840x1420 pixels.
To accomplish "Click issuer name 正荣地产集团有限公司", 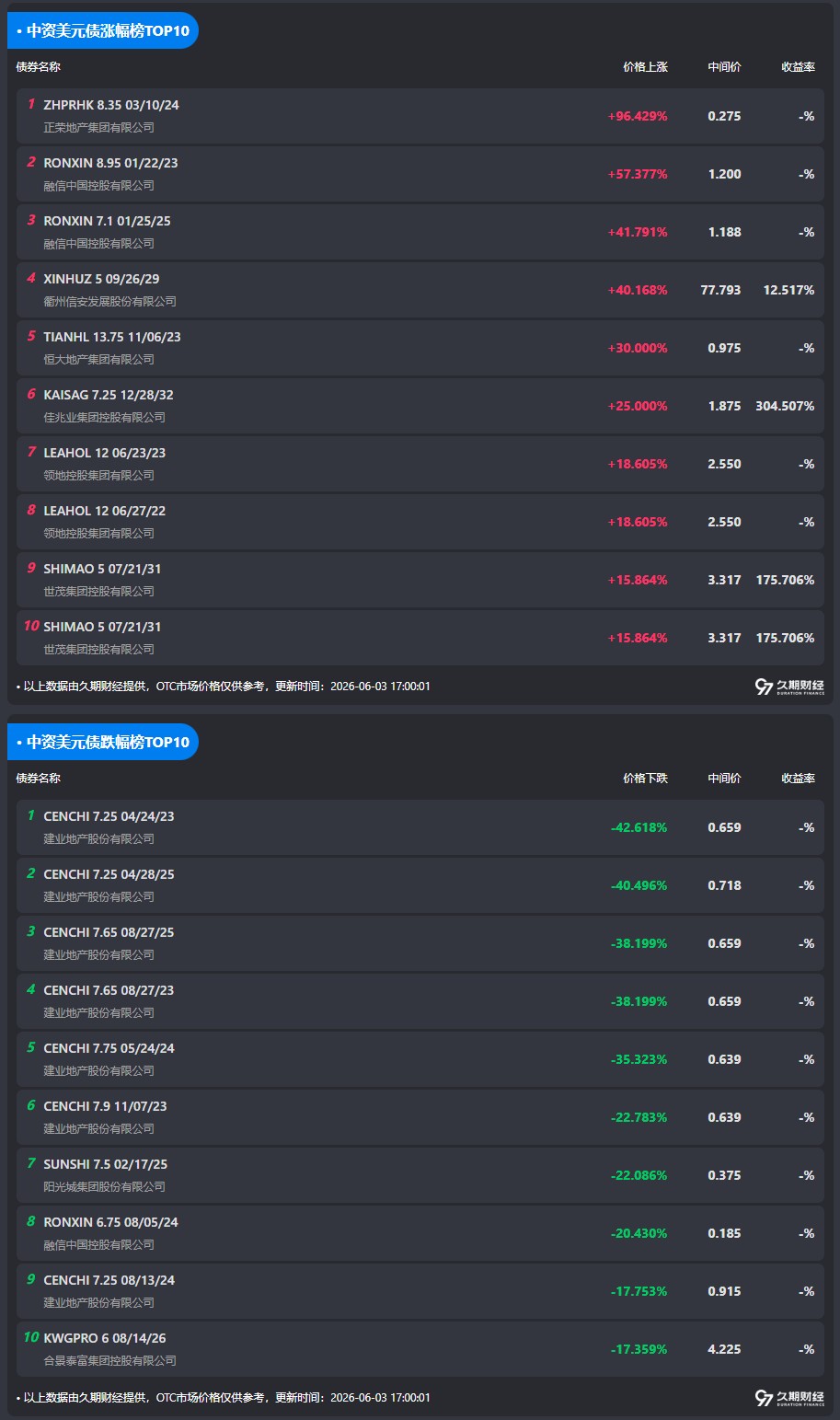I will tap(99, 128).
